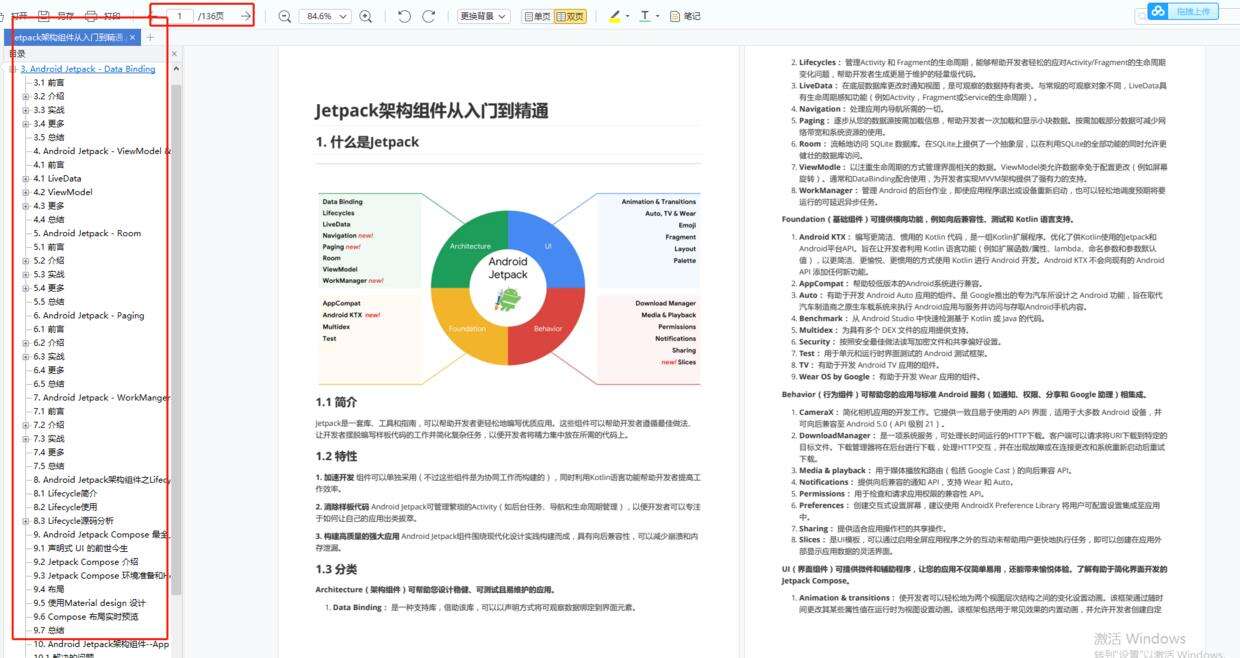Rotate page counterclockwise with the left arrow icon
The height and width of the screenshot is (658, 1240).
point(405,15)
